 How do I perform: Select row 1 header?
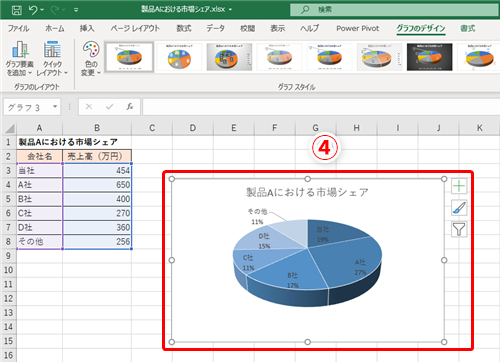(x=8, y=142)
